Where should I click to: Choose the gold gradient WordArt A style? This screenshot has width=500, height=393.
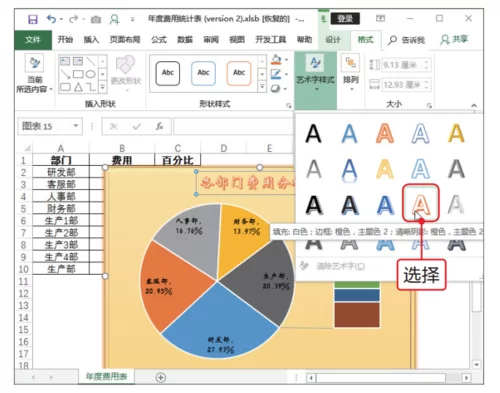click(x=456, y=133)
